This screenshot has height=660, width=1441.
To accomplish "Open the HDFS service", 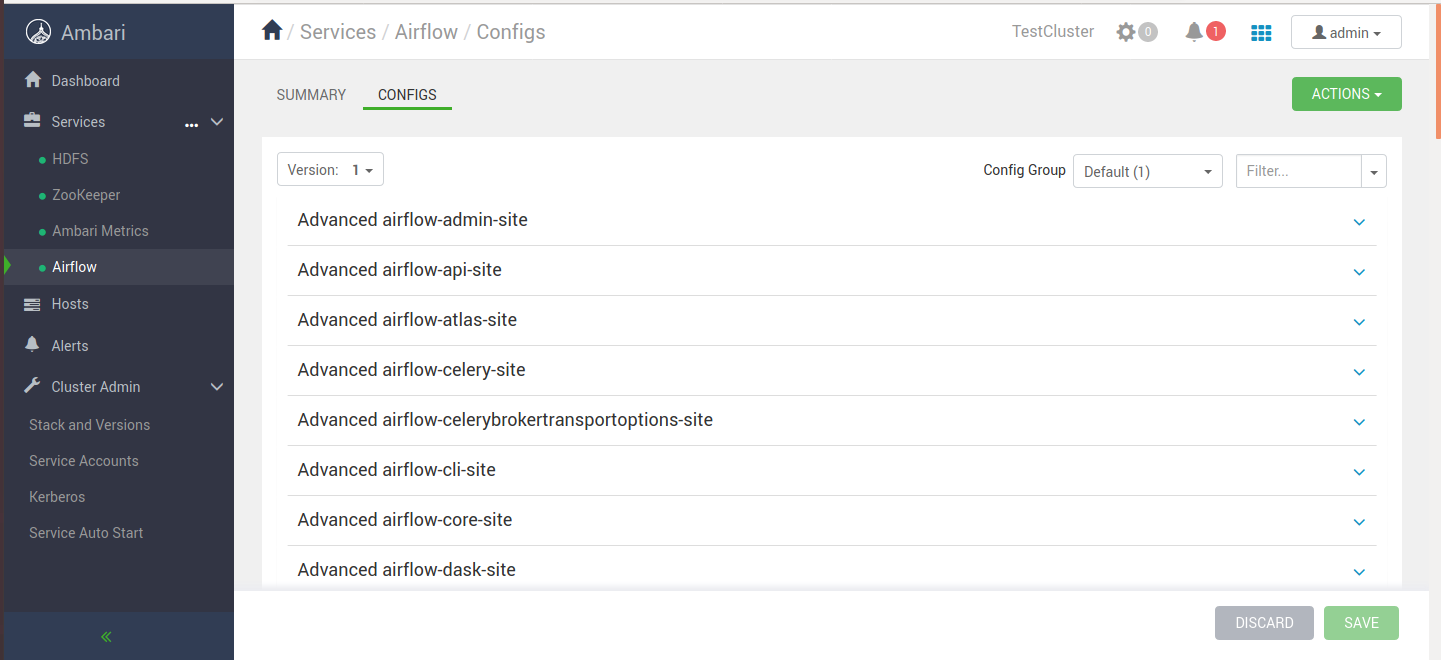I will point(70,159).
